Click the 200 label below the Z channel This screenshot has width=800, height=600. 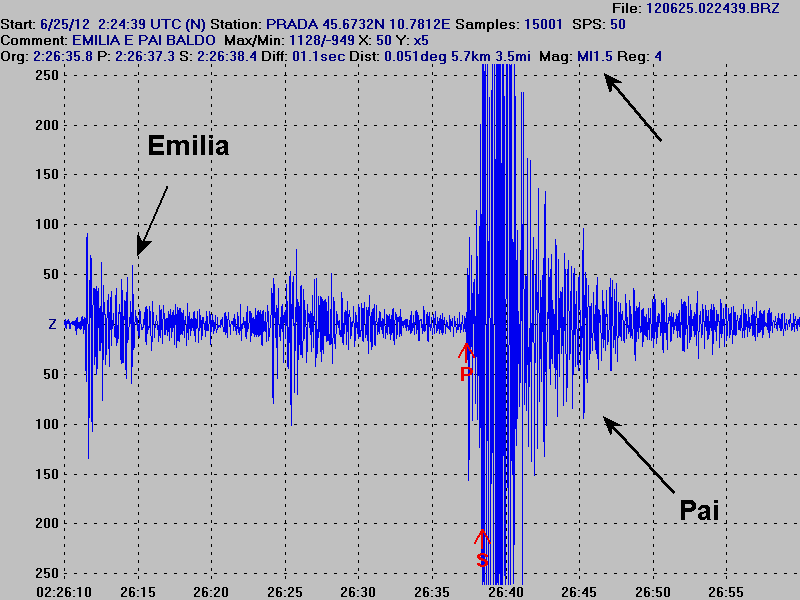(47, 523)
